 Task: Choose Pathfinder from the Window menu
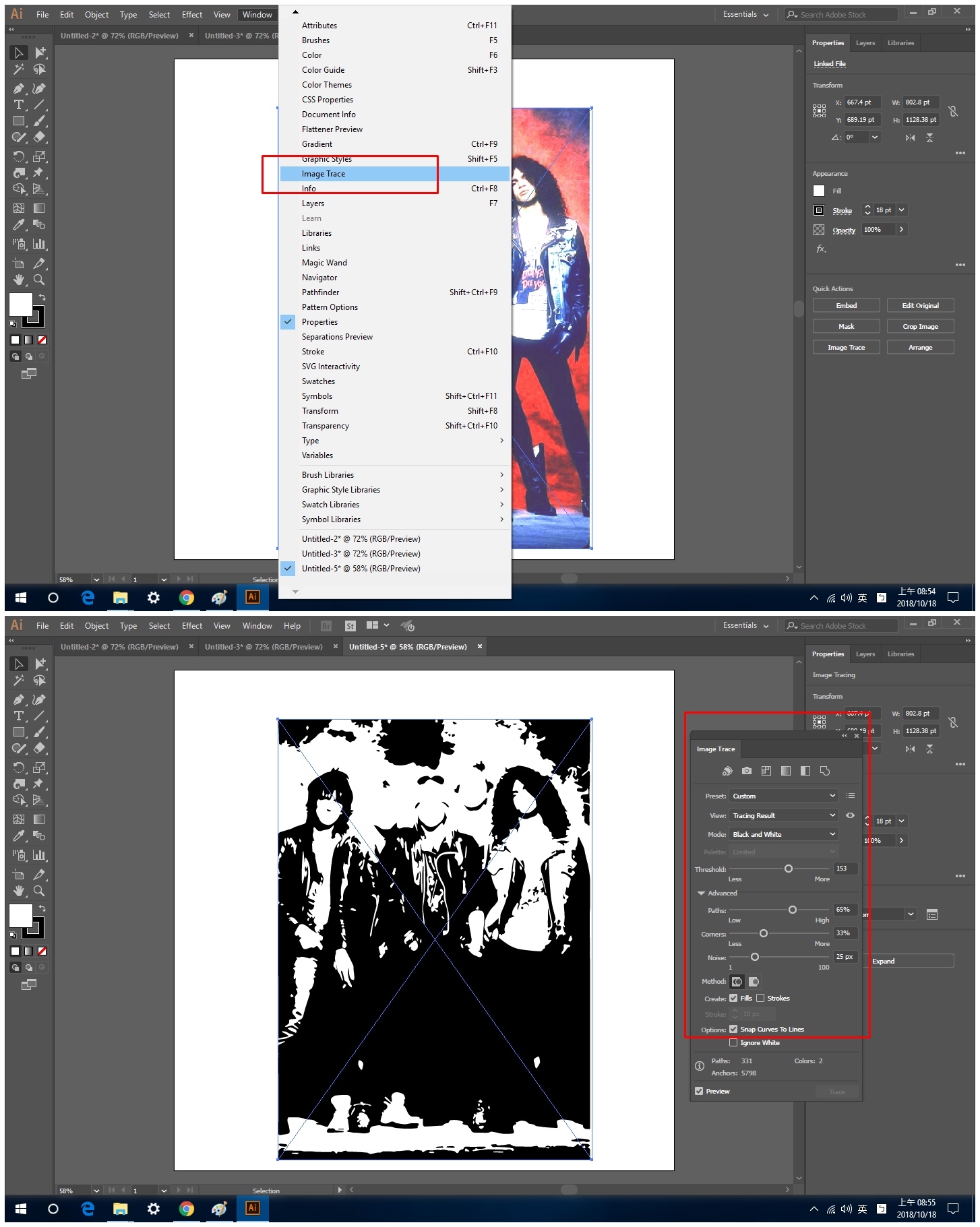(x=395, y=292)
